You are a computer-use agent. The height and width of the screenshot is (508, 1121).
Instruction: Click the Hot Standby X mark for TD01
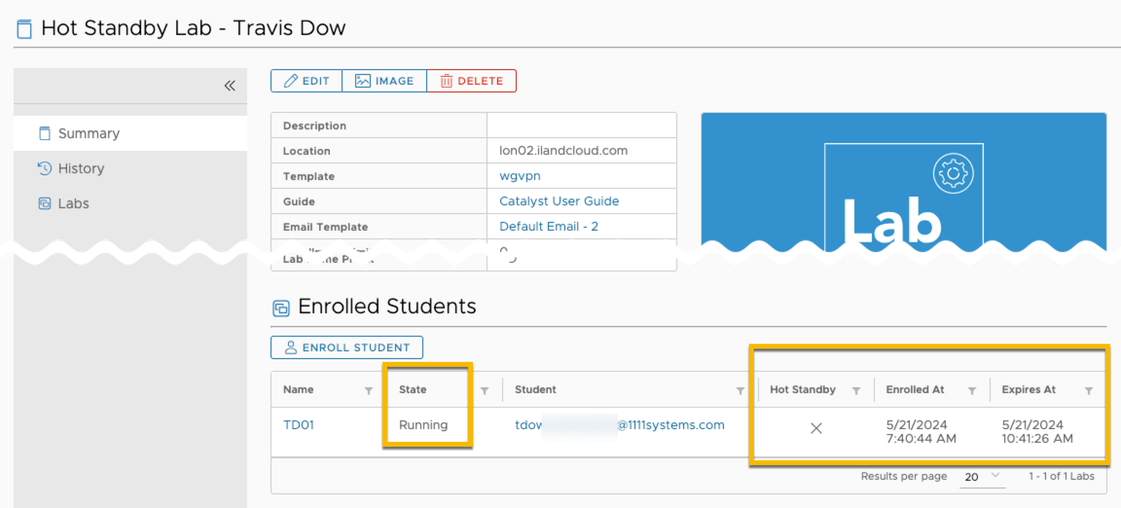coord(816,429)
